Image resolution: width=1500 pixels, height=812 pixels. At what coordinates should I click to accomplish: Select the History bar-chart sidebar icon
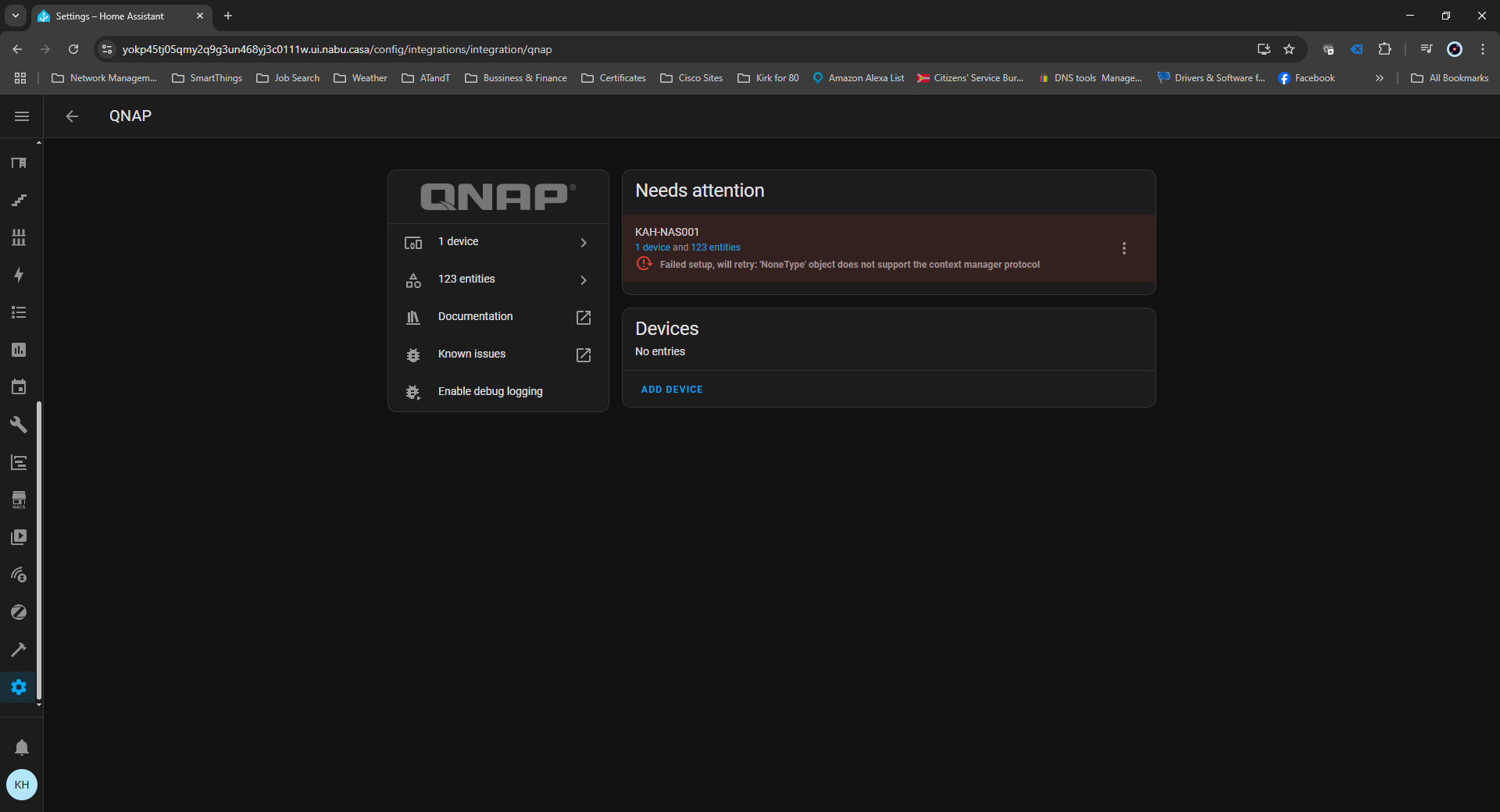coord(20,350)
